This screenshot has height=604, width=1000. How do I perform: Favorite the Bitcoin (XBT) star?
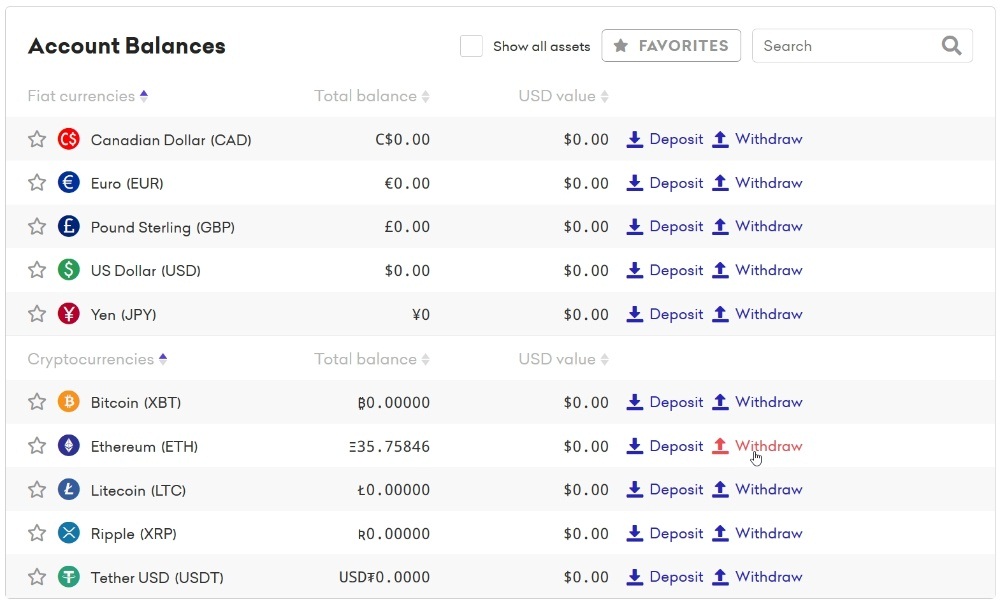(x=37, y=402)
